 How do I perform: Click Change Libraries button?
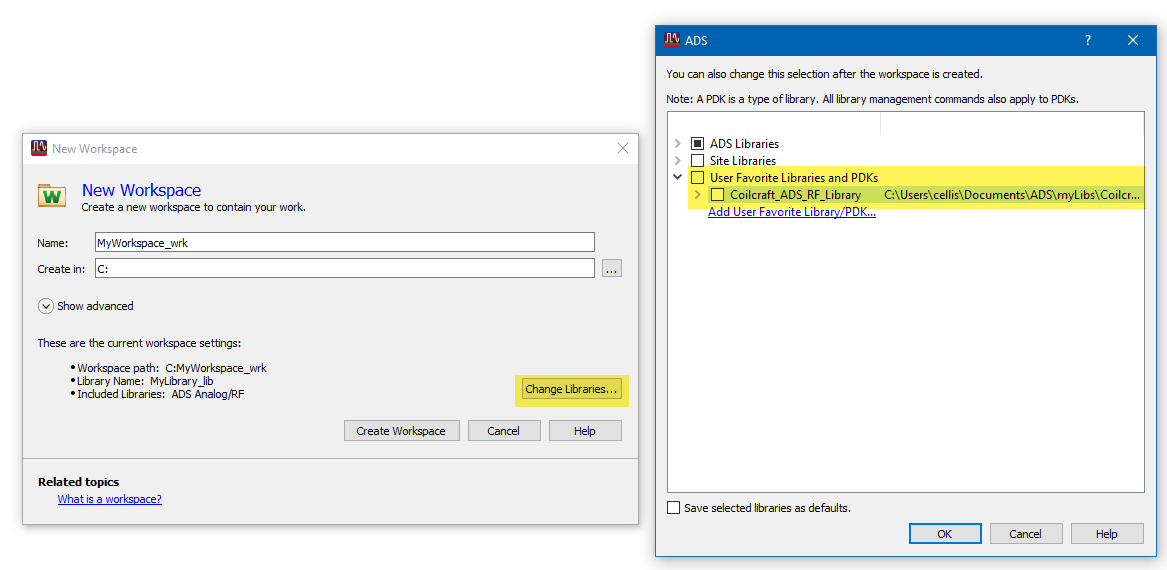tap(572, 388)
